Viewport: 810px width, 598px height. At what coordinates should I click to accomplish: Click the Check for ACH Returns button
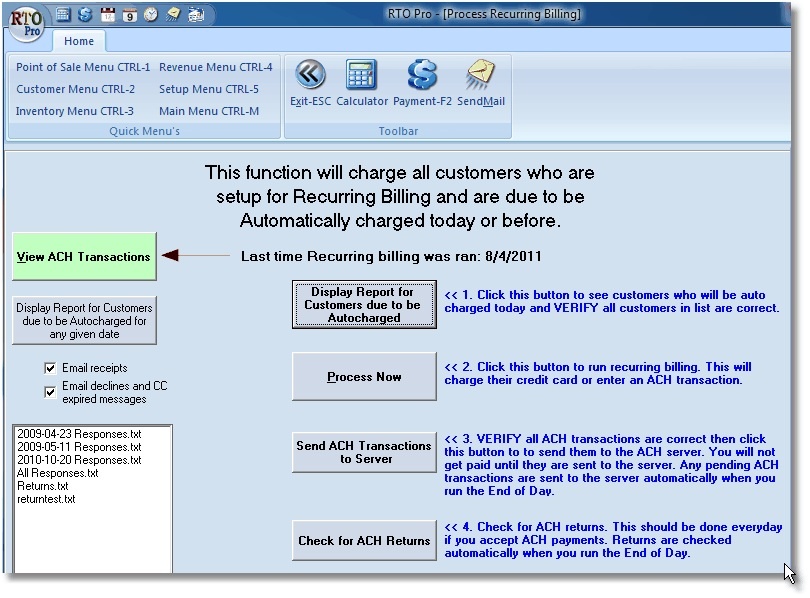click(364, 541)
